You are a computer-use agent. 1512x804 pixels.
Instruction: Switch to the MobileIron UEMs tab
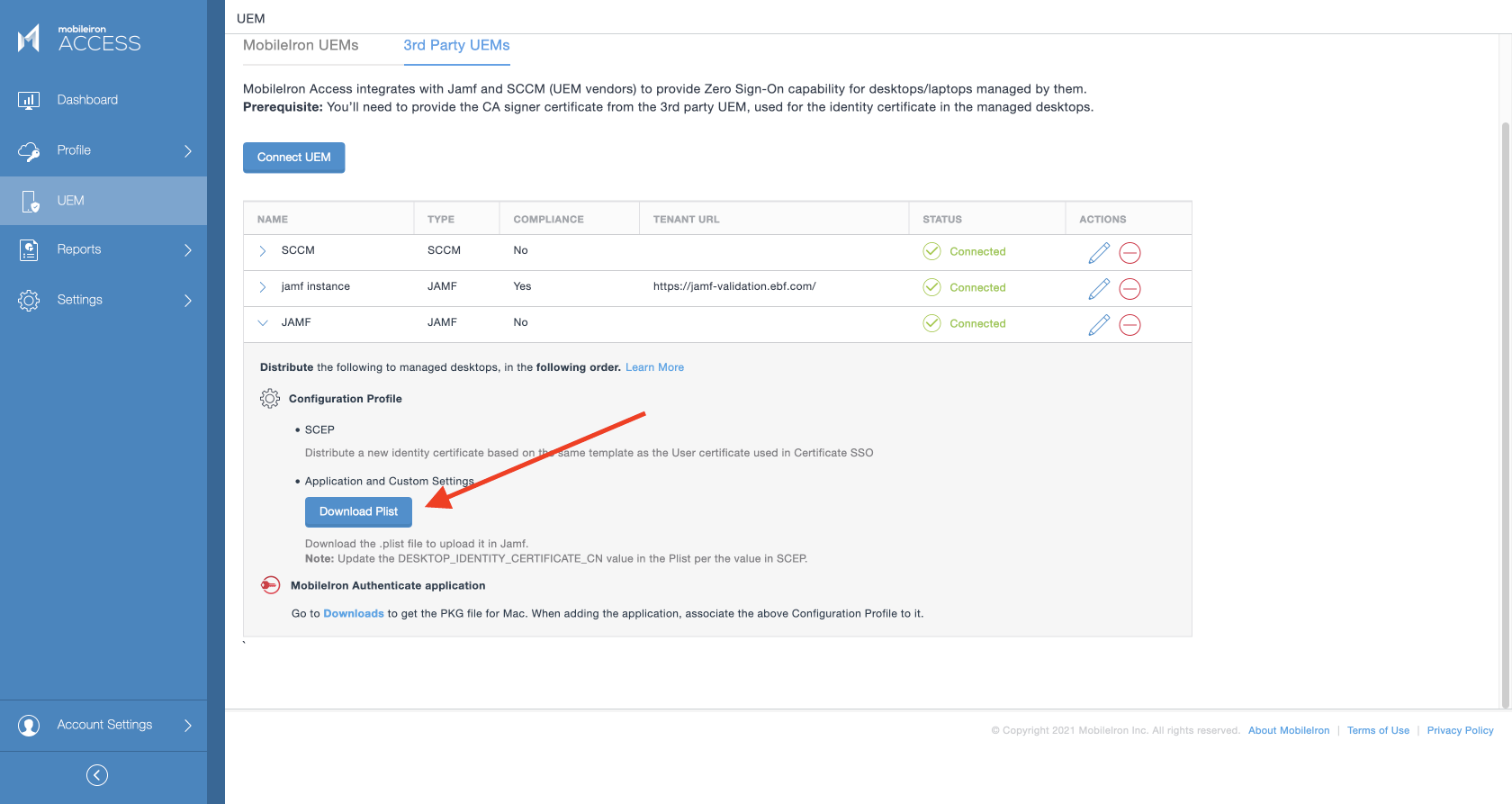point(301,46)
